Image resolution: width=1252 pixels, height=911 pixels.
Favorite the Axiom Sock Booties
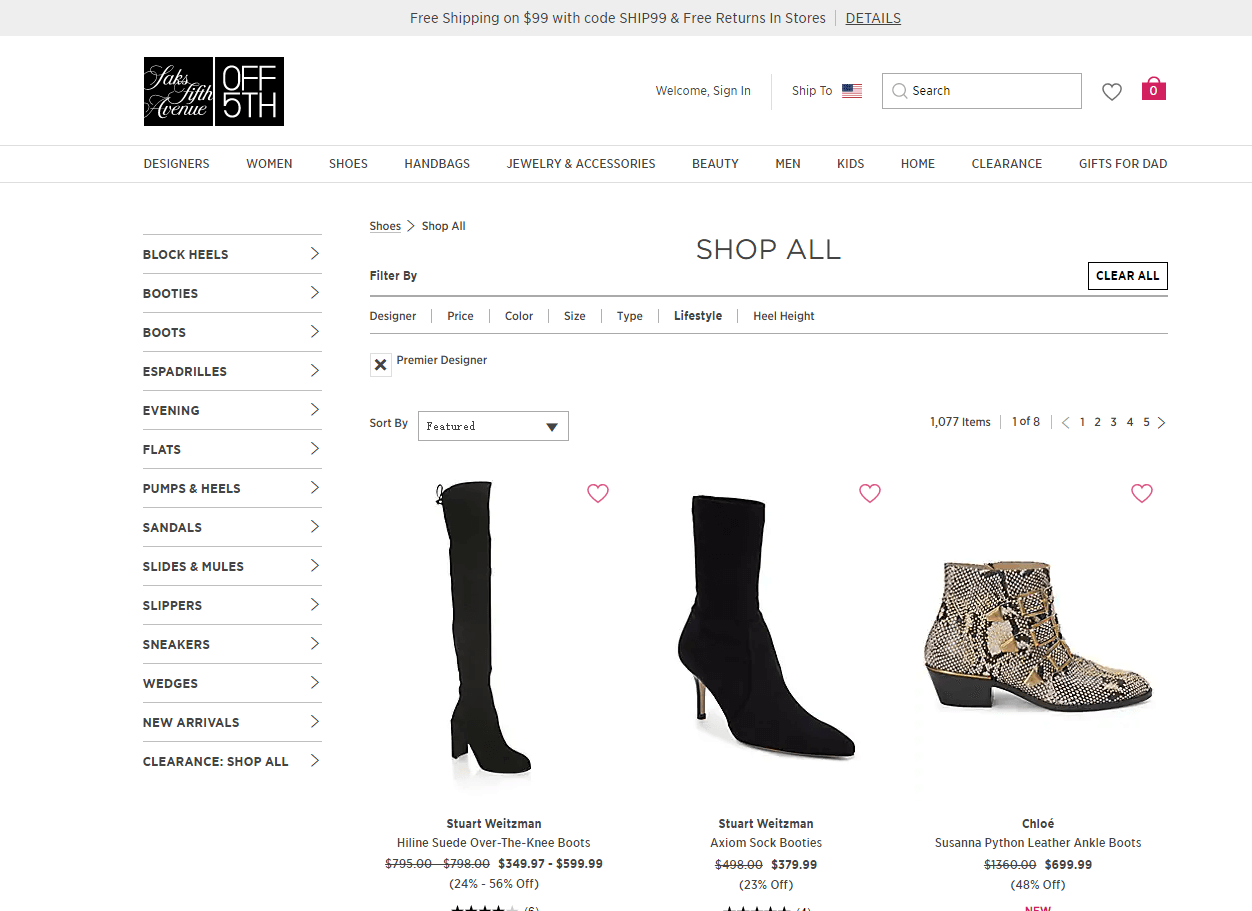(870, 493)
